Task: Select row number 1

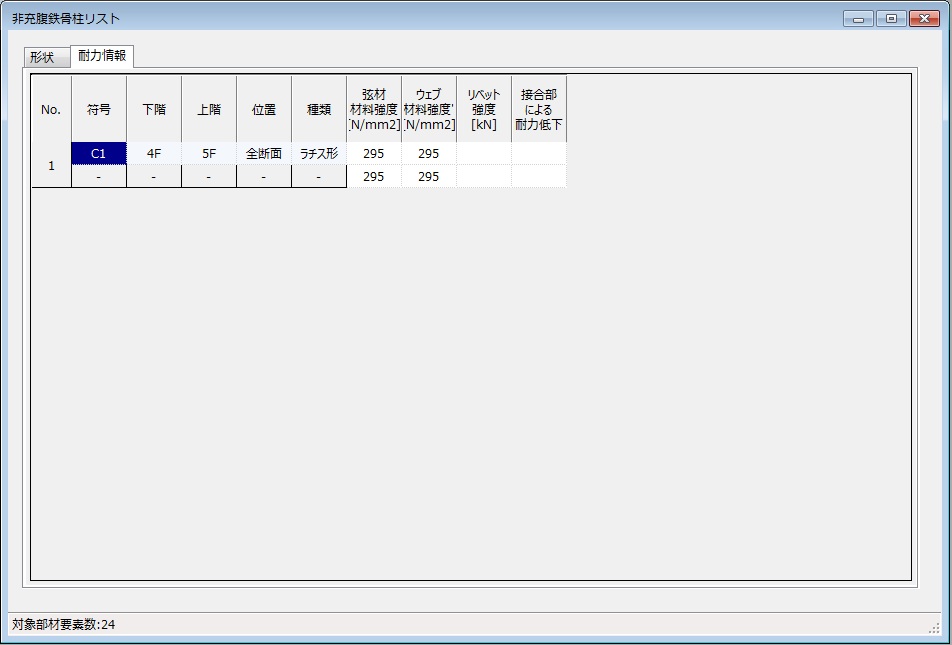Action: [x=51, y=165]
